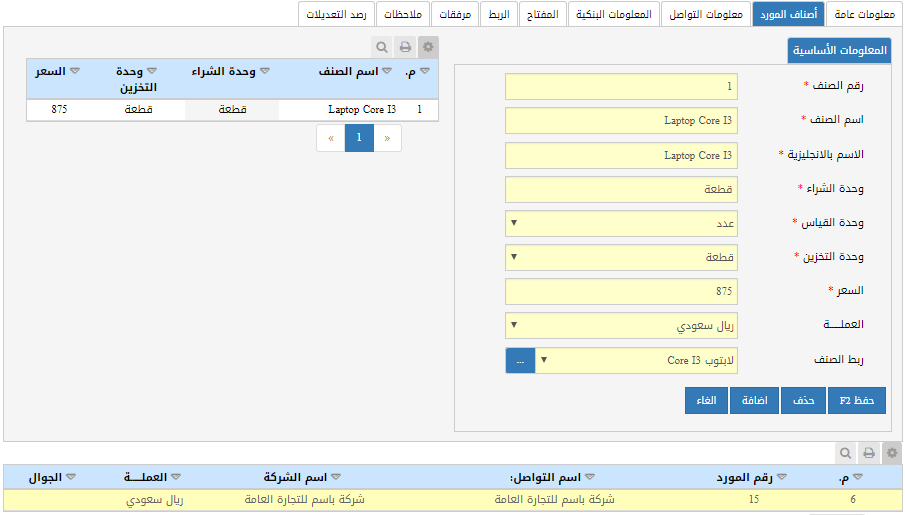Click the print icon above the suppliers table
Screen dimensions: 905x515
(x=869, y=453)
